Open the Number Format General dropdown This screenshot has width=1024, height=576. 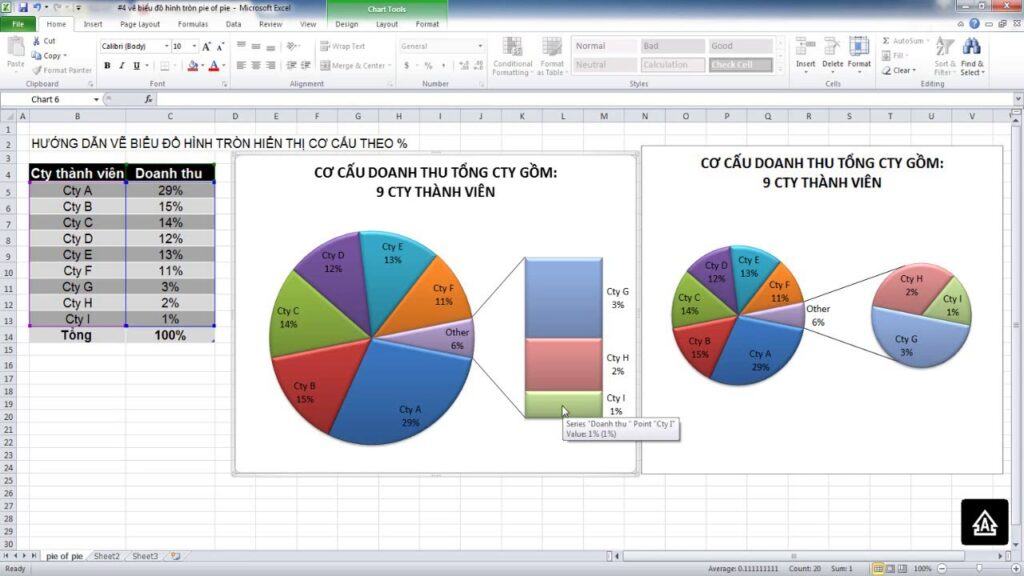tap(480, 46)
